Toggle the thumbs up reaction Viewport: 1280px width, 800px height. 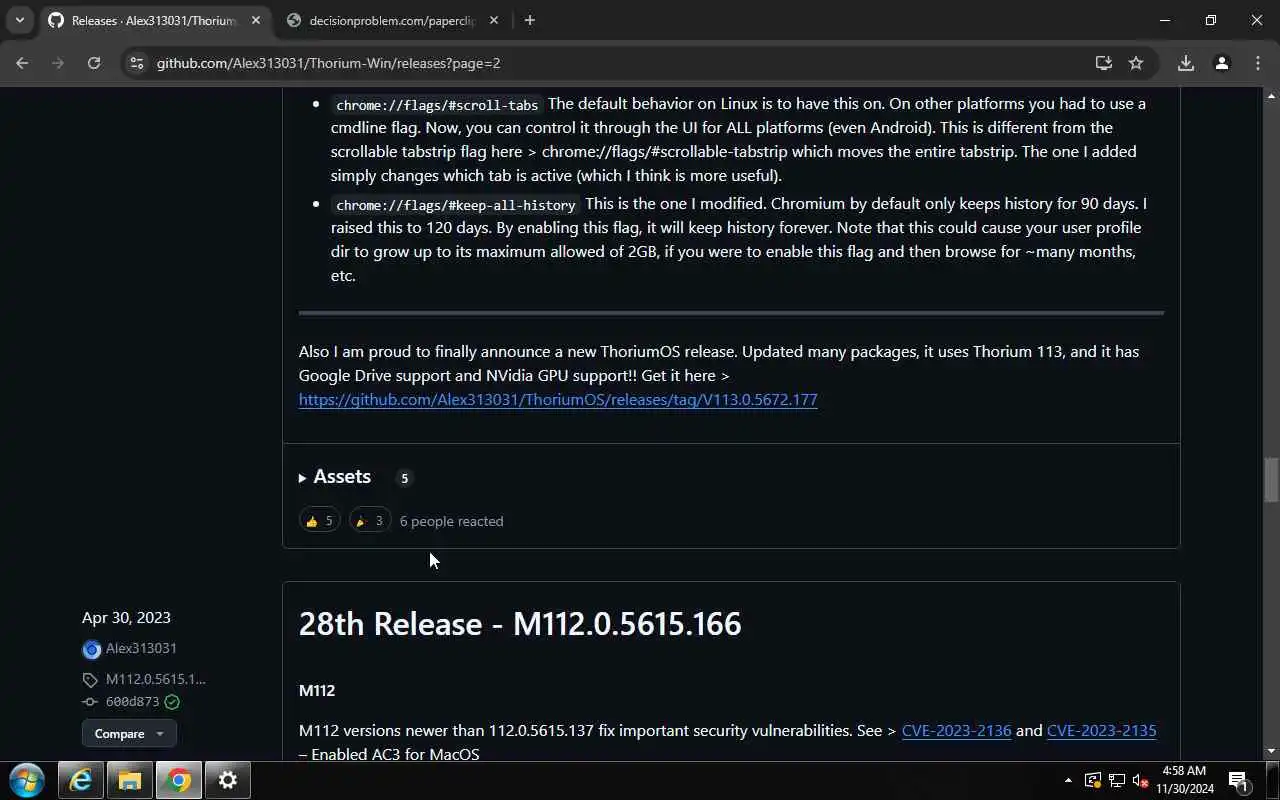[x=320, y=521]
